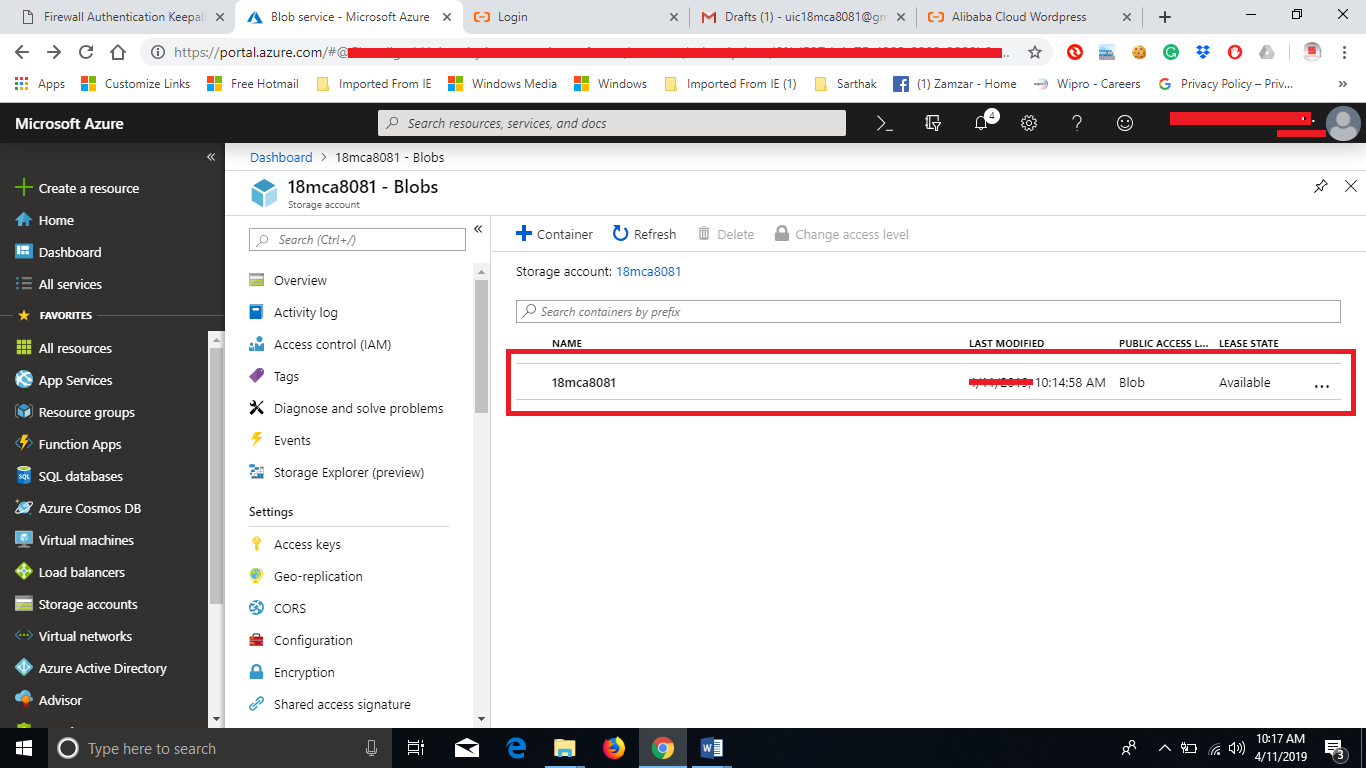Open Dashboard from the sidebar
This screenshot has height=768, width=1366.
(58, 252)
